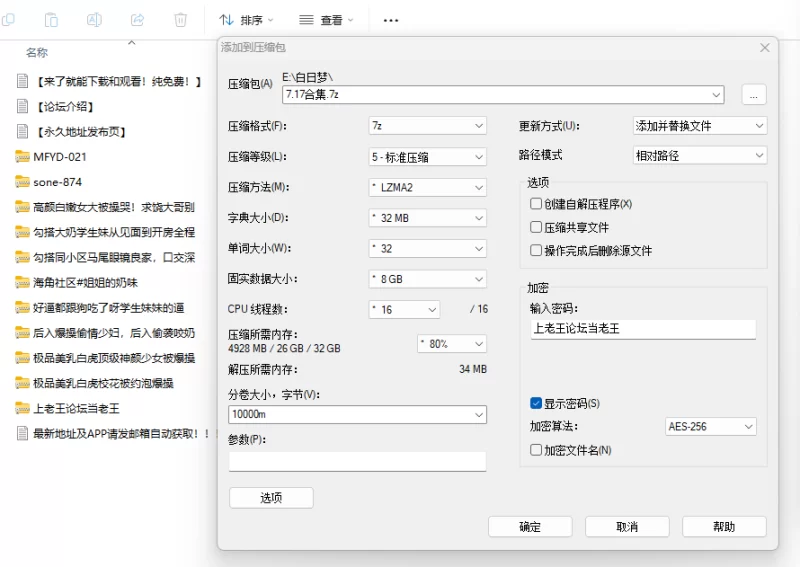Click the rename icon in Explorer toolbar
The width and height of the screenshot is (800, 567).
point(94,20)
